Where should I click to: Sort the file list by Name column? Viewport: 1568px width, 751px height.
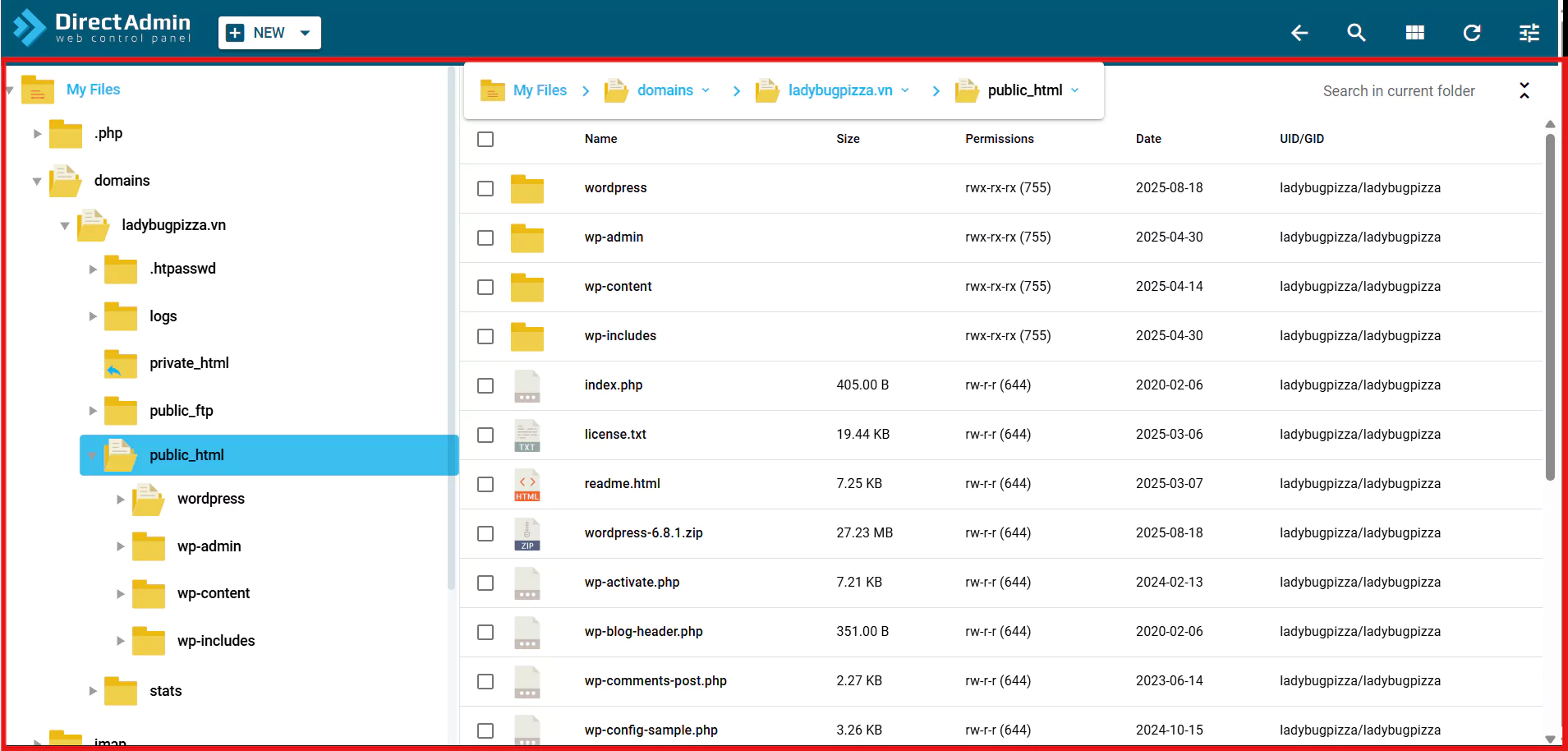pos(601,139)
